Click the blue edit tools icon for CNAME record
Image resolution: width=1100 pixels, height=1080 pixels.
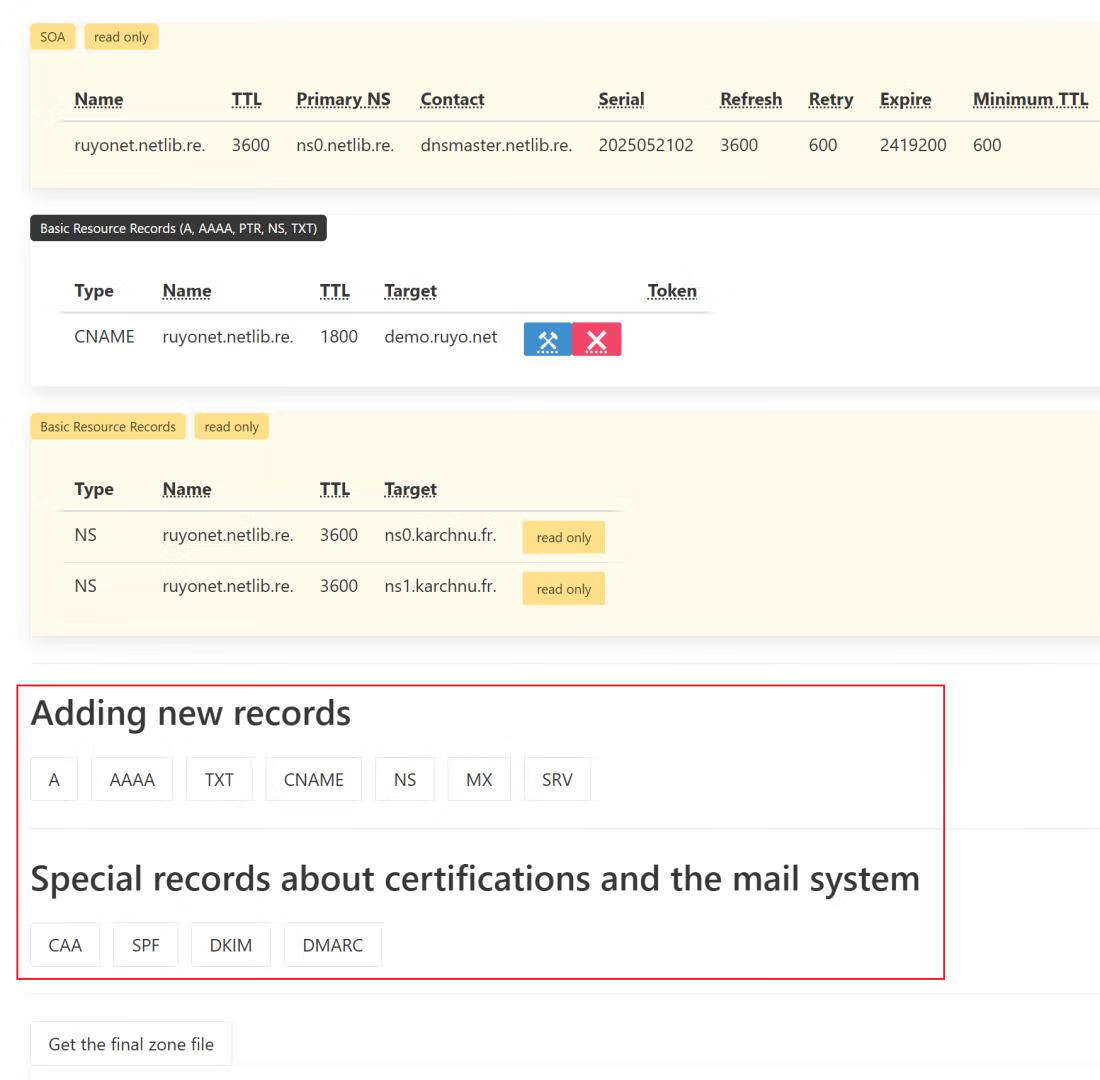547,340
